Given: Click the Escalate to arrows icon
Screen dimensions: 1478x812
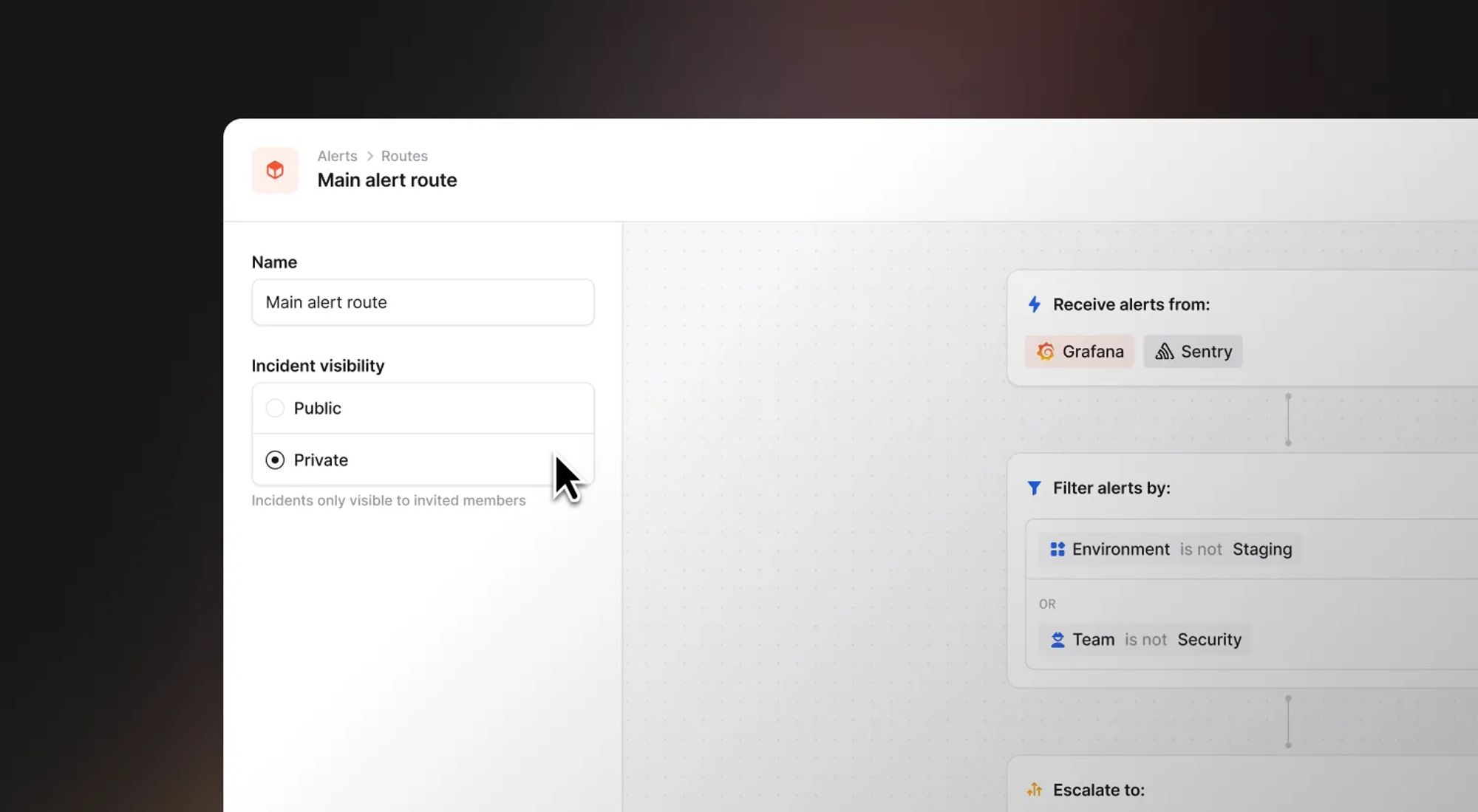Looking at the screenshot, I should click(1034, 790).
